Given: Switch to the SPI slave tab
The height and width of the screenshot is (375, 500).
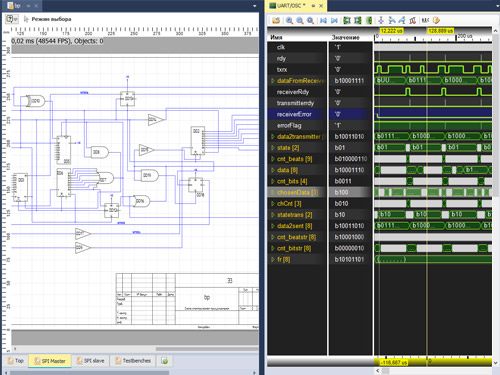Looking at the screenshot, I should pyautogui.click(x=91, y=361).
